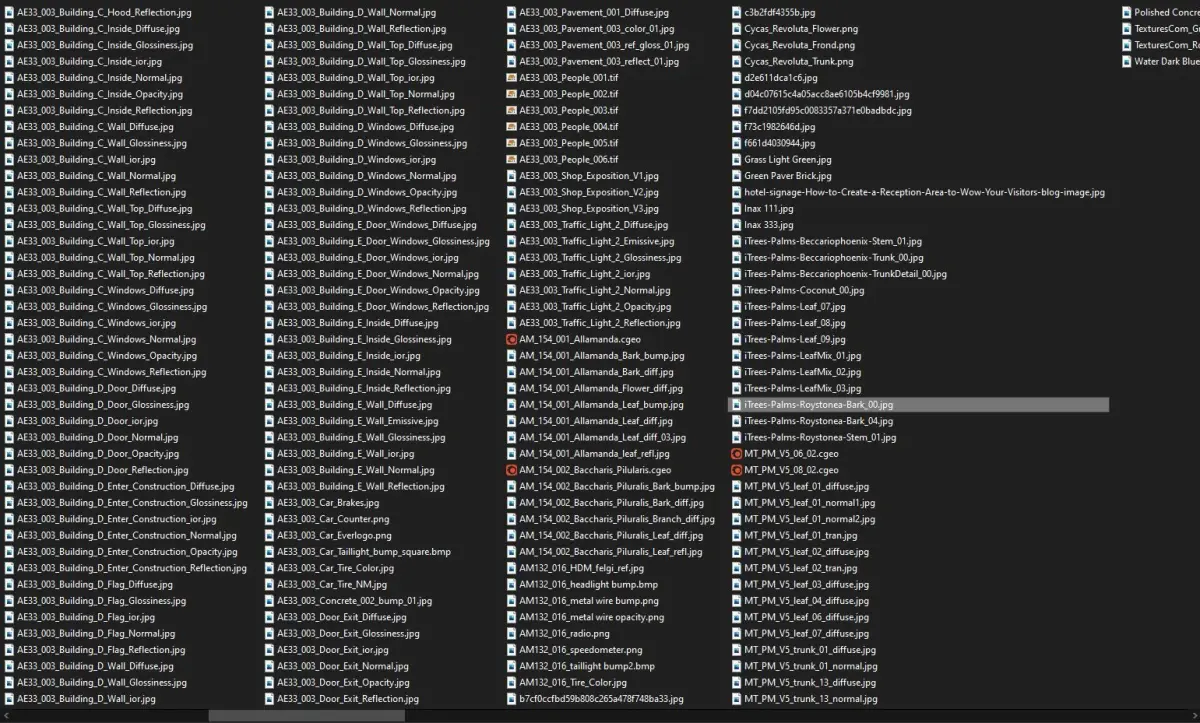Image resolution: width=1200 pixels, height=723 pixels.
Task: Select iTrees-Palms-LeafMix_02.jpg
Action: pos(802,372)
